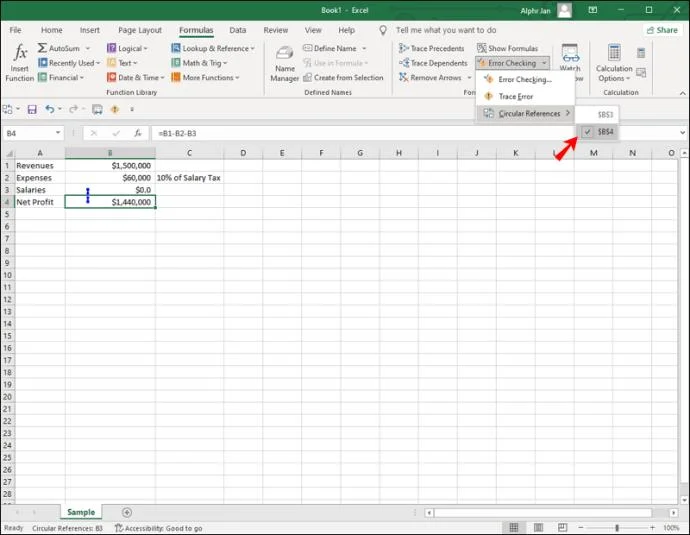Select the checked $B$4 circular reference
690x535 pixels.
pyautogui.click(x=598, y=132)
